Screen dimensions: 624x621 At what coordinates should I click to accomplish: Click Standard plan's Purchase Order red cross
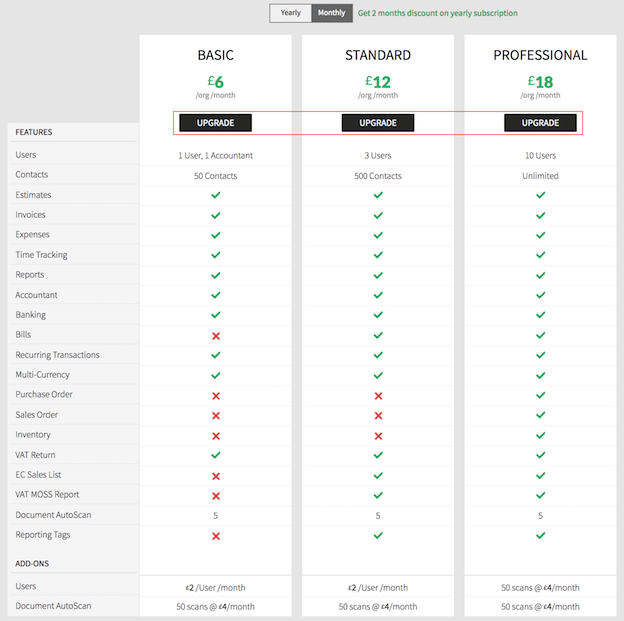pyautogui.click(x=378, y=395)
